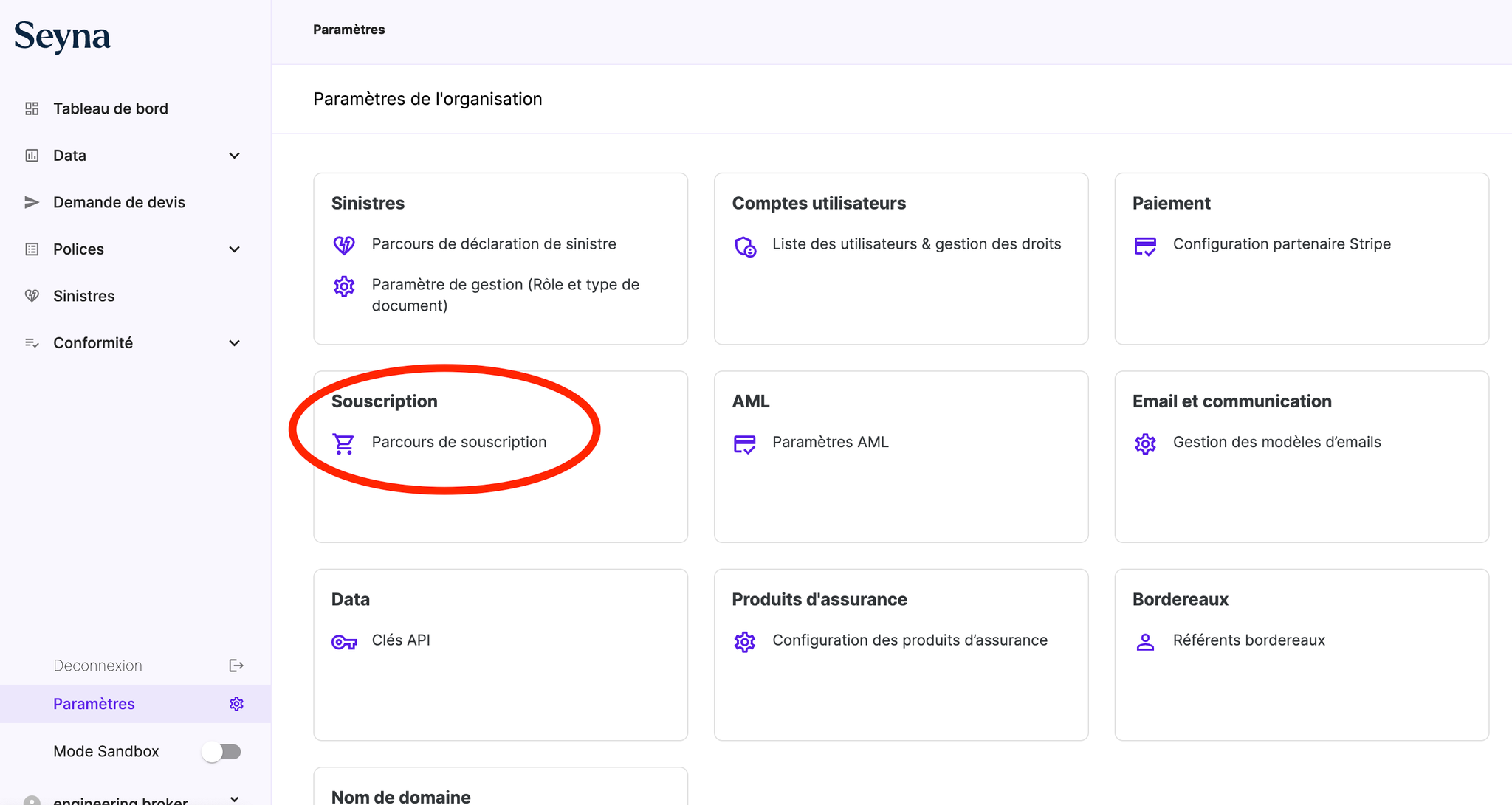This screenshot has width=1512, height=805.
Task: Click the Comptes utilisateurs card heading
Action: tap(819, 203)
